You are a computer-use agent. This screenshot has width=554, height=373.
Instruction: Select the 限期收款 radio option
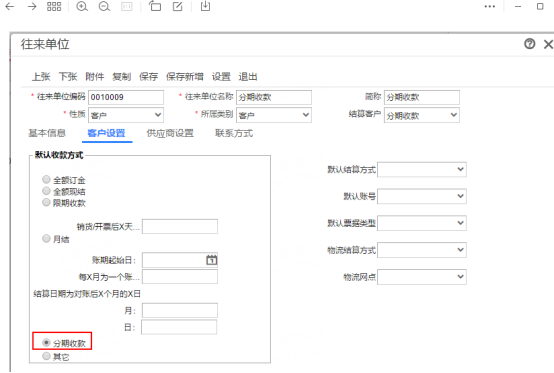(46, 202)
